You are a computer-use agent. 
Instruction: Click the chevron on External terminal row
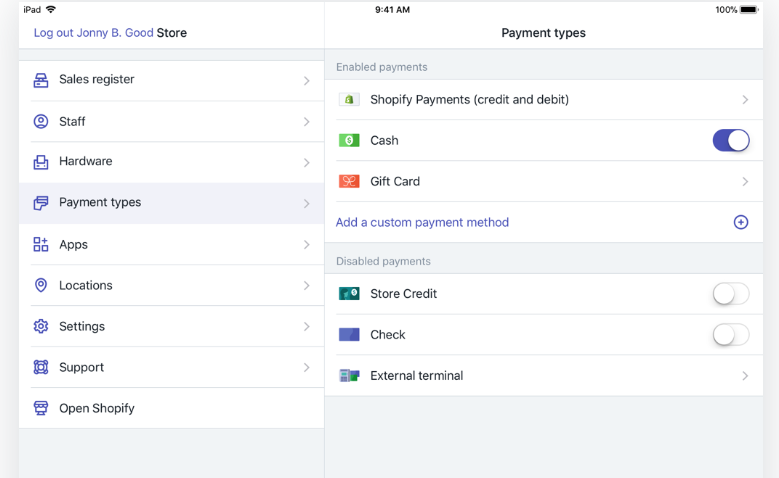coord(745,376)
